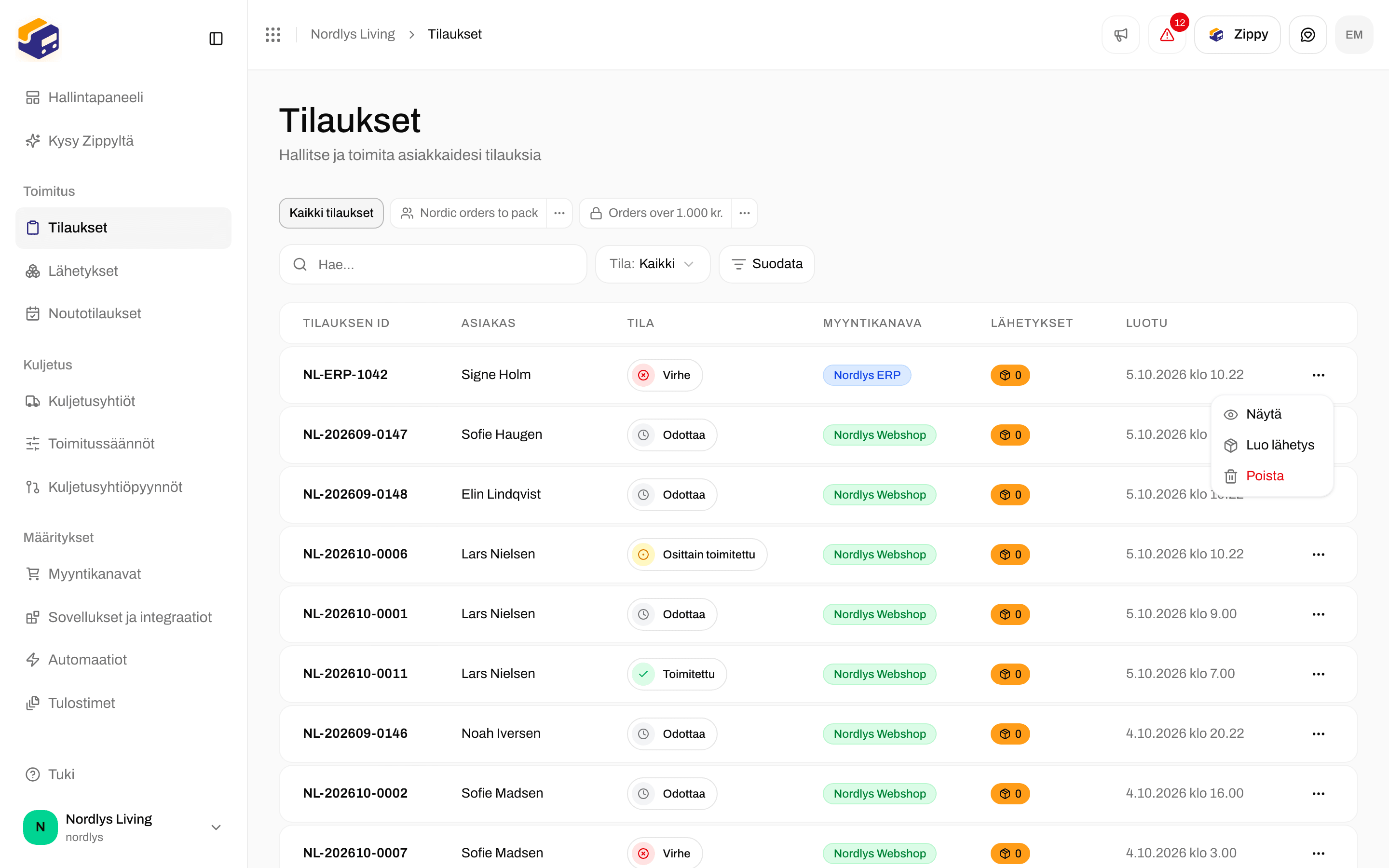
Task: Open order NL-ERP-1042
Action: tap(345, 375)
